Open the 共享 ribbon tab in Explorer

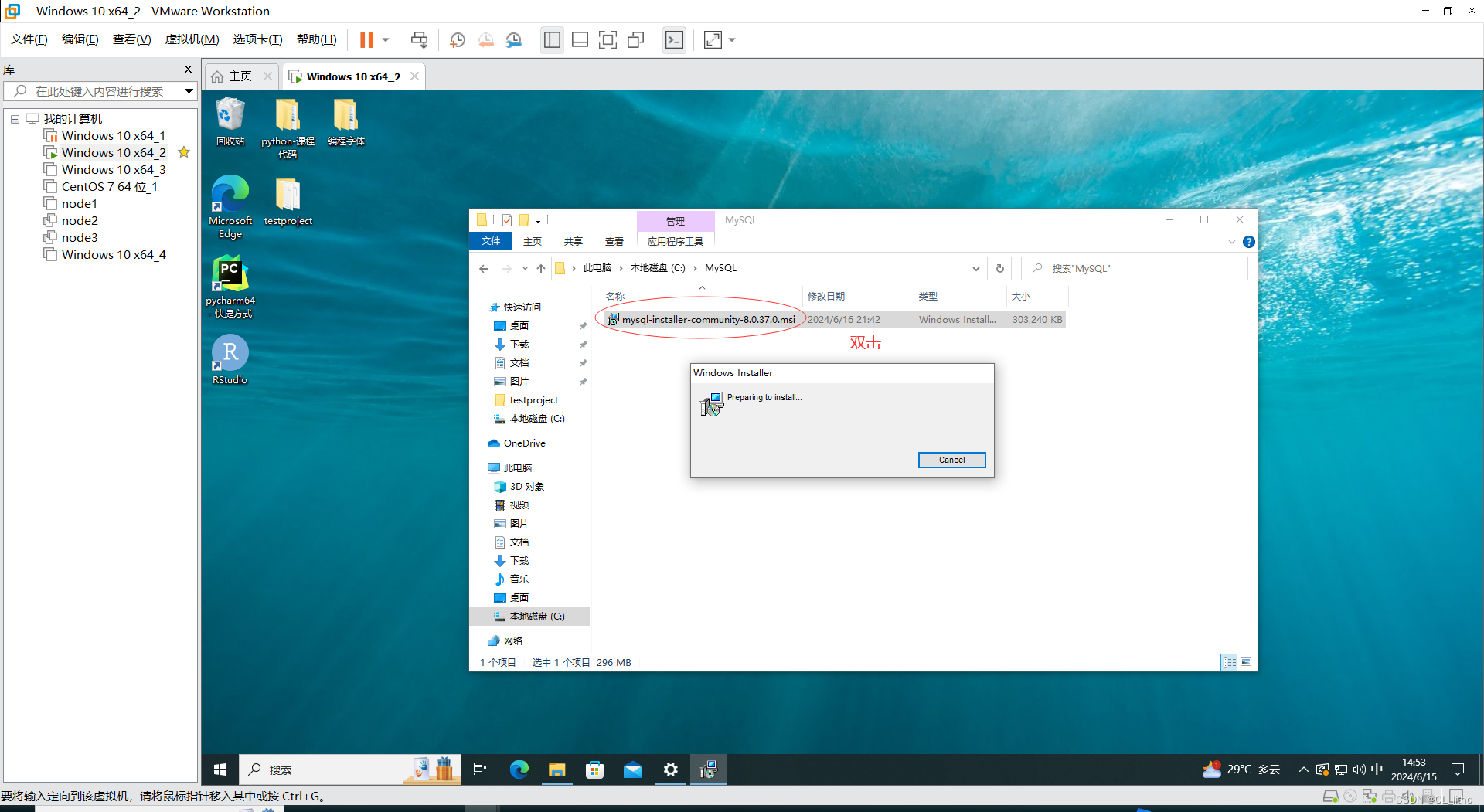coord(574,241)
